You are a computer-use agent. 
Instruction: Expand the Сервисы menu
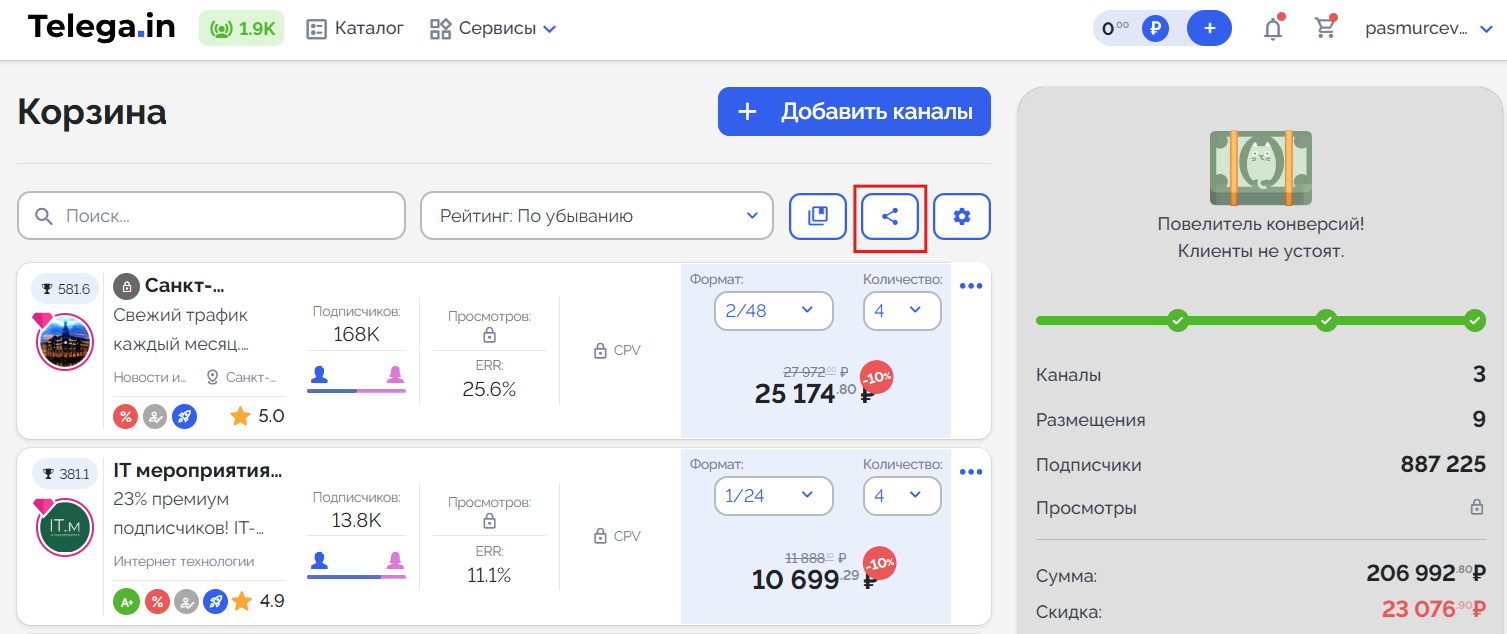pyautogui.click(x=493, y=29)
